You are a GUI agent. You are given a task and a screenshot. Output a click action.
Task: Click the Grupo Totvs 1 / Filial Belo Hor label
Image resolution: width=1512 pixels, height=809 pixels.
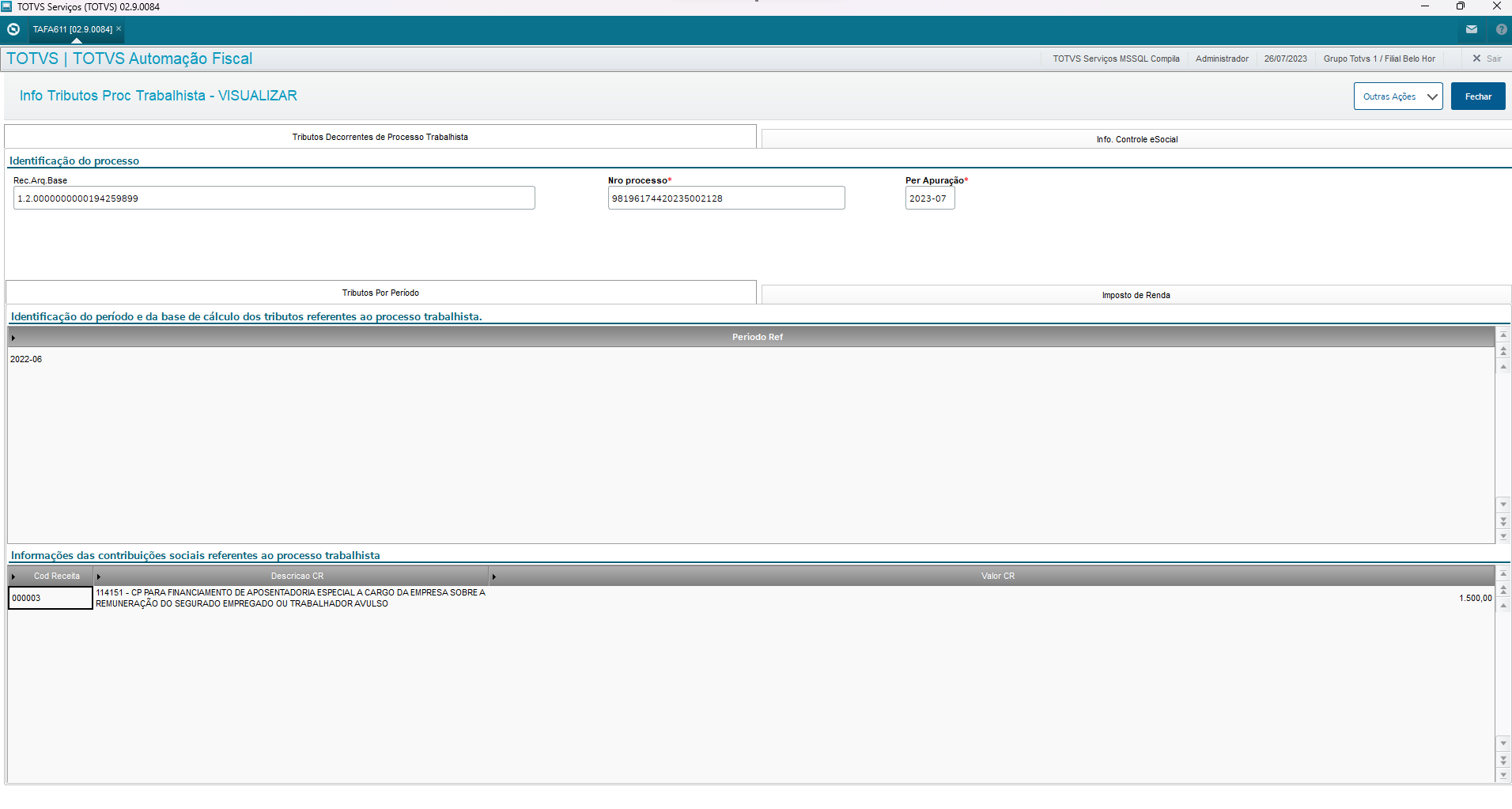(1379, 59)
